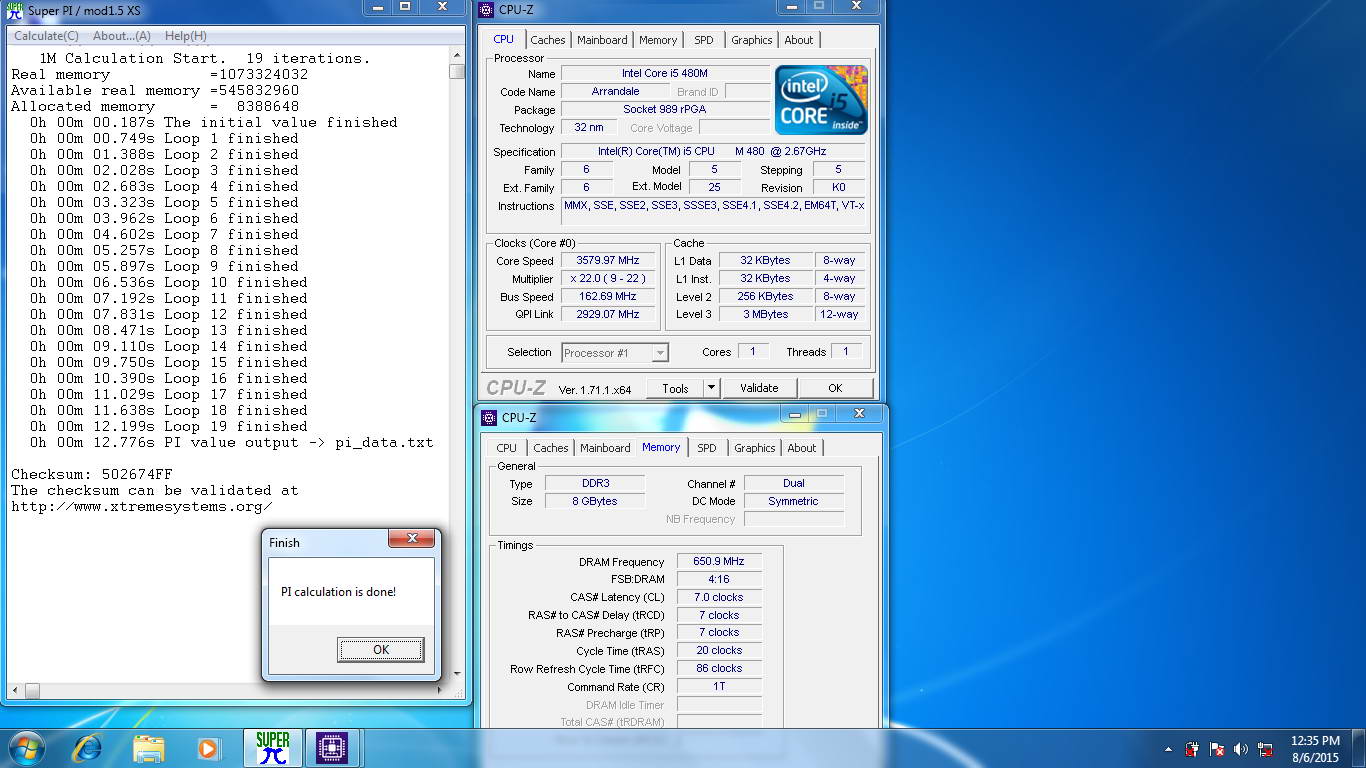Click the Intel Core i5 logo
The height and width of the screenshot is (768, 1366).
click(x=821, y=100)
